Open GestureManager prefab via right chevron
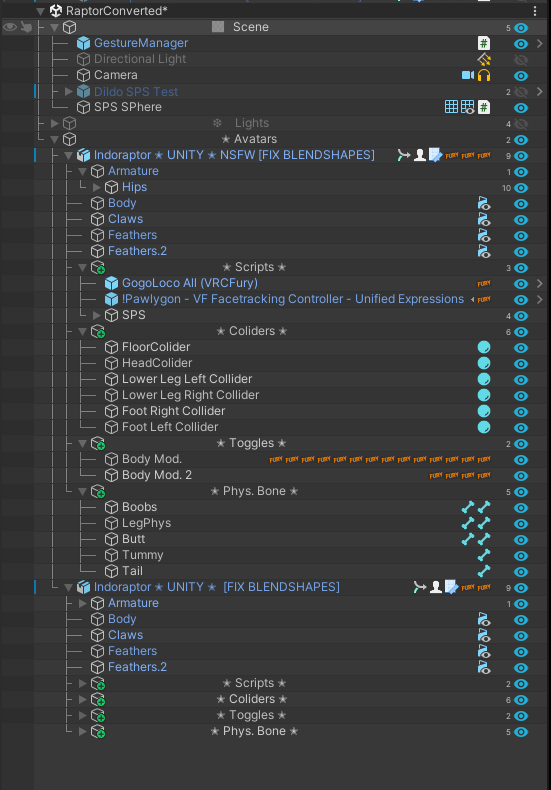The width and height of the screenshot is (551, 790). pyautogui.click(x=539, y=43)
